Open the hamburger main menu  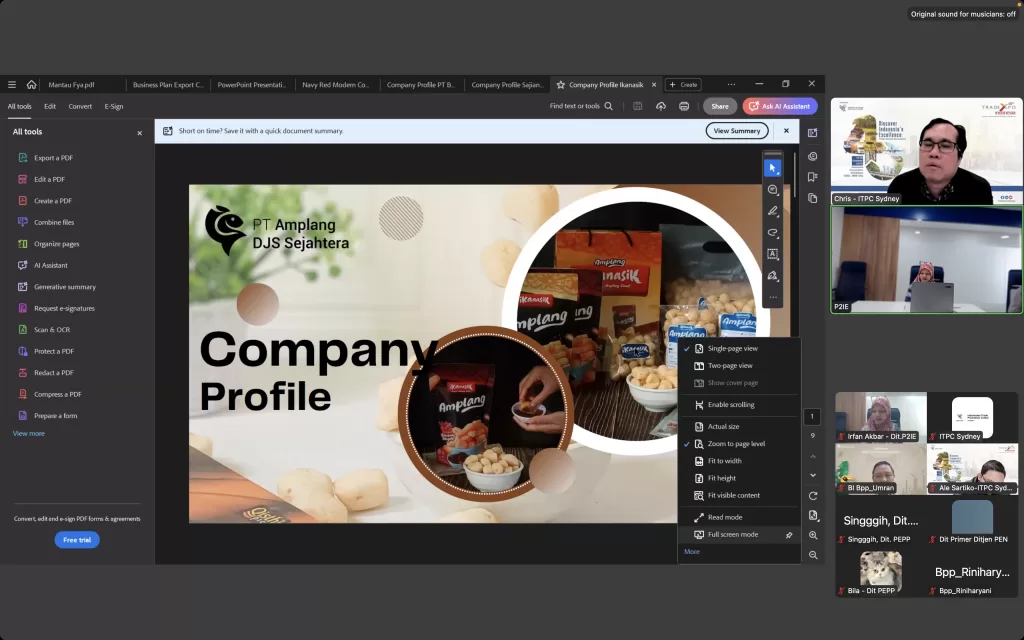pos(12,85)
